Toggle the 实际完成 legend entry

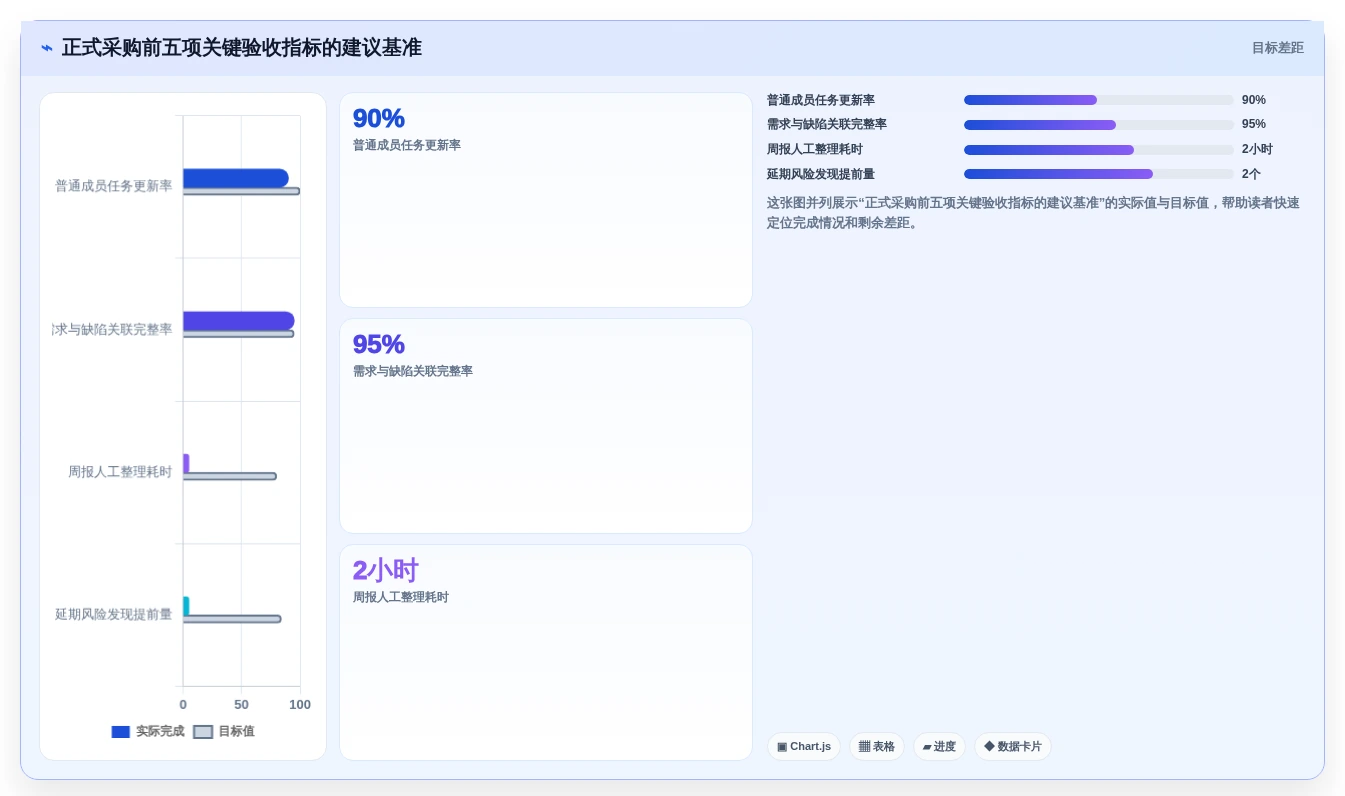coord(148,731)
